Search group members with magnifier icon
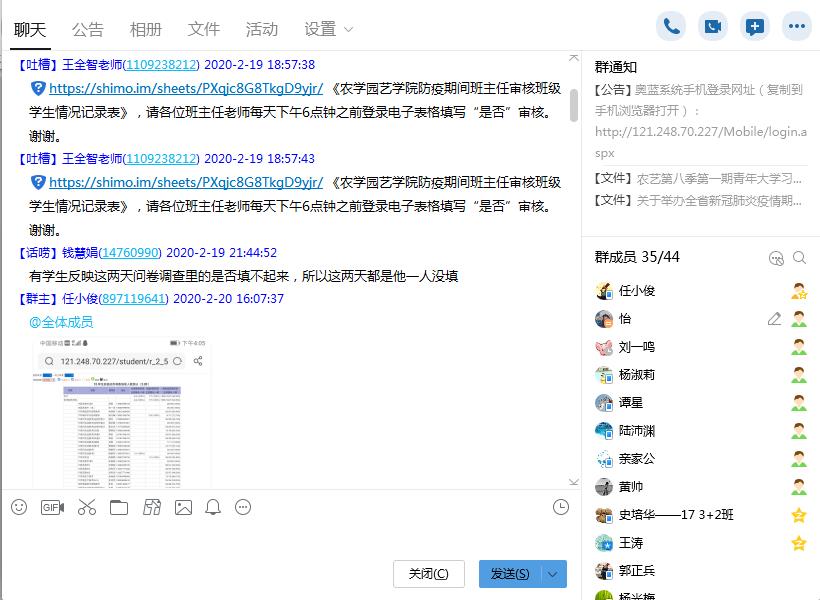 click(799, 258)
